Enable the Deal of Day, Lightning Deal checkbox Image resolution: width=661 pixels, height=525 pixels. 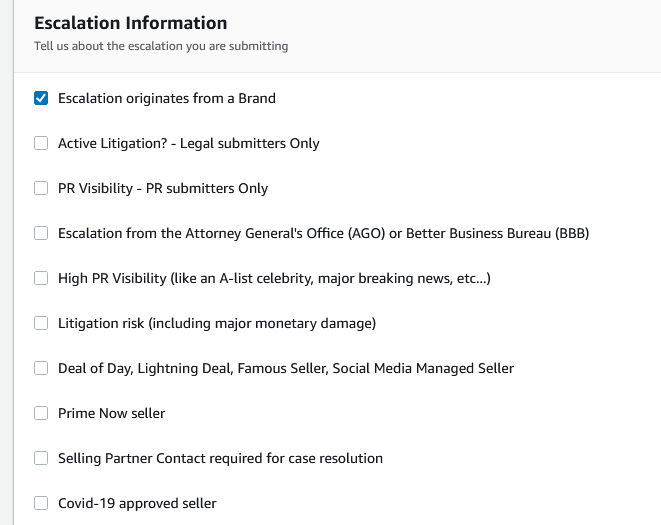(41, 368)
